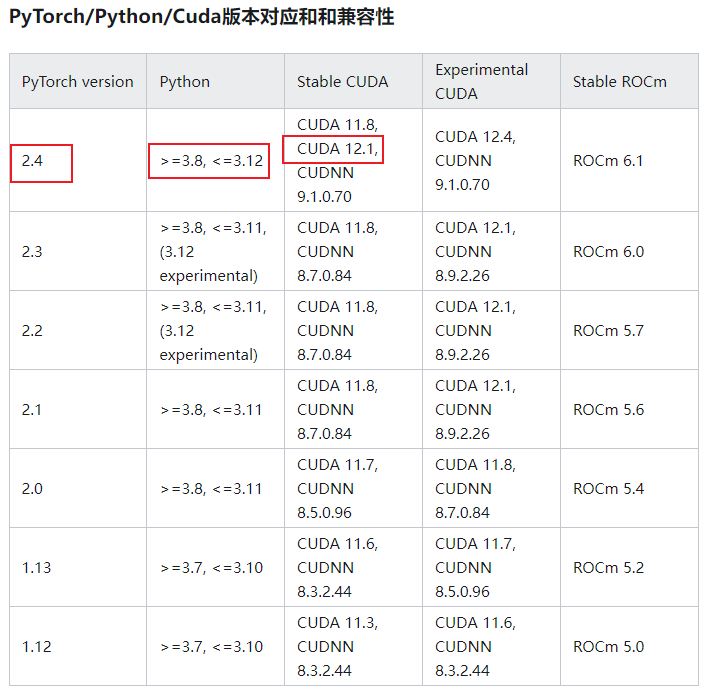Click the PyTorch version cell '2.1'
This screenshot has height=693, width=708.
[78, 409]
